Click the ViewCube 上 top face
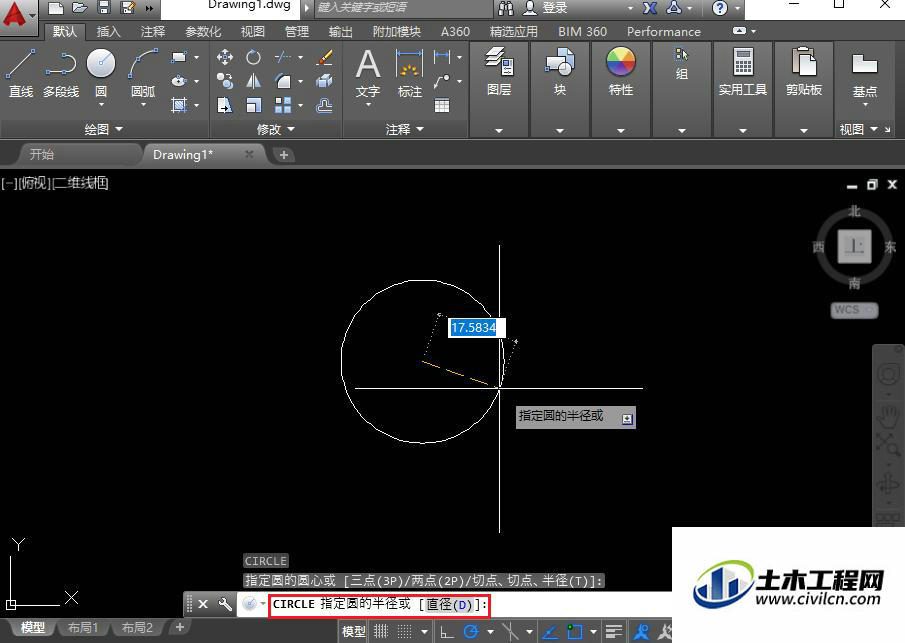Viewport: 905px width, 643px height. tap(854, 247)
